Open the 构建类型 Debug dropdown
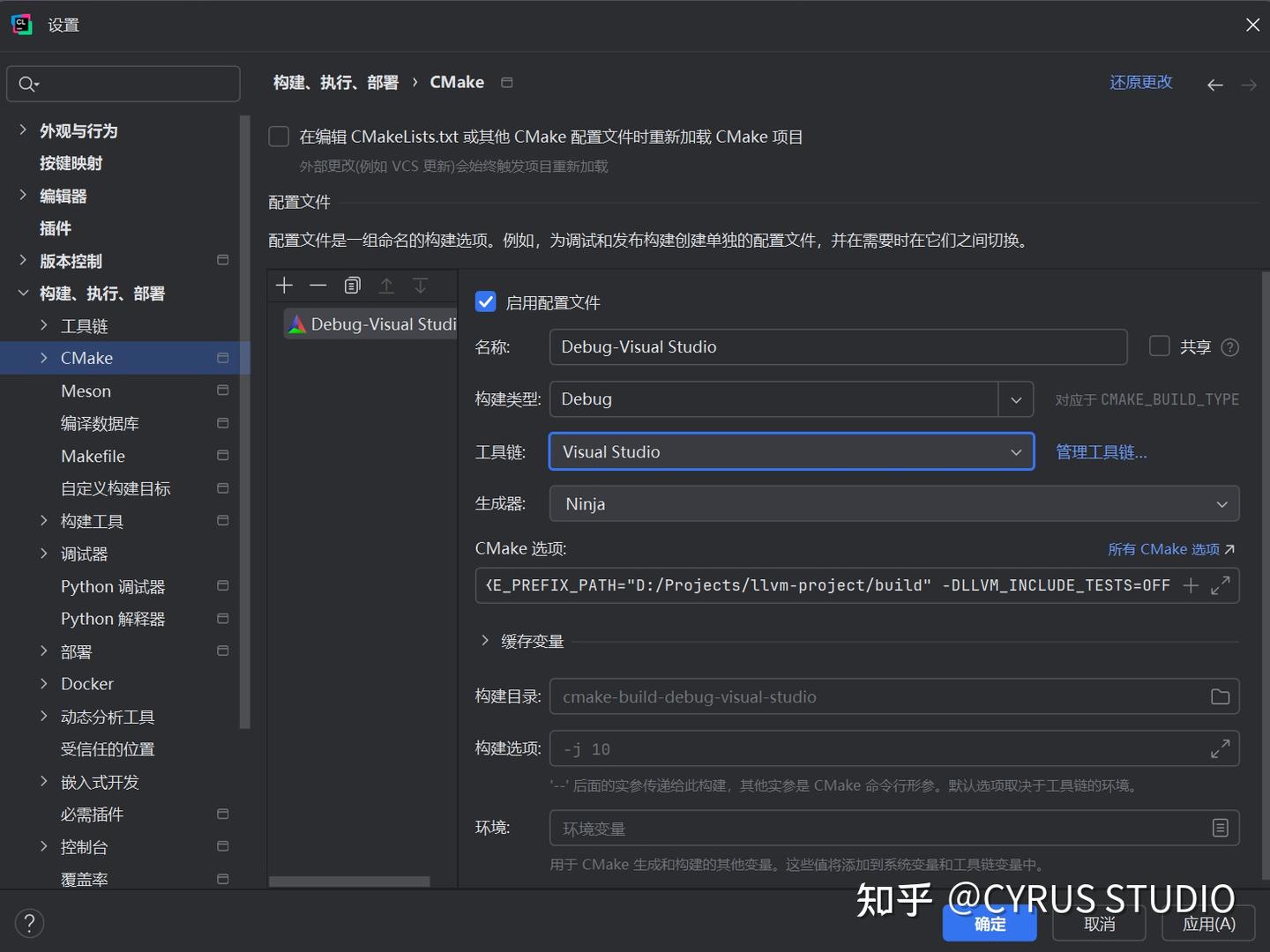The width and height of the screenshot is (1270, 952). 1015,399
